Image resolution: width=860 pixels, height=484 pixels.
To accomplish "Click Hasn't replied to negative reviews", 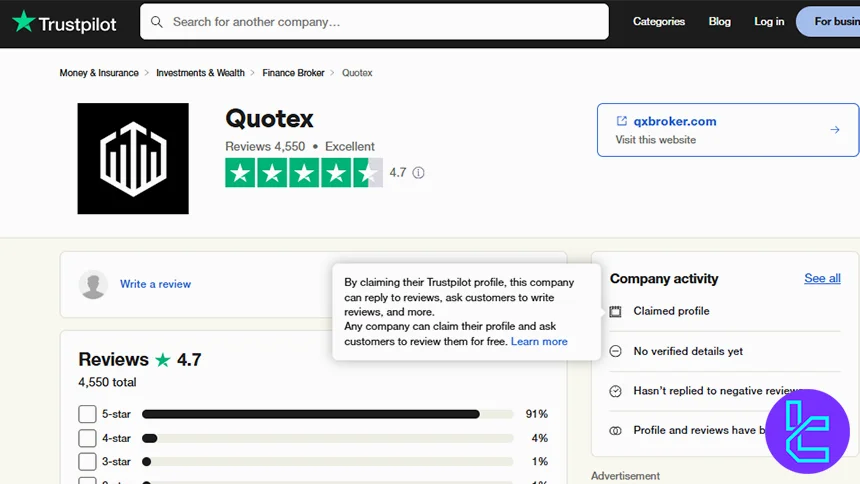I will pyautogui.click(x=717, y=391).
